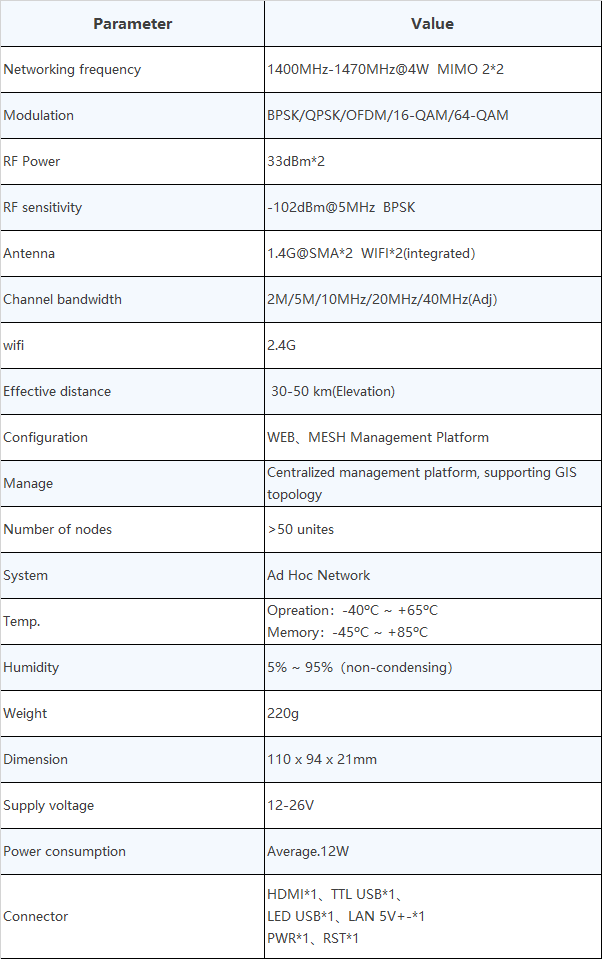Click the 2.4G wifi value

coord(281,346)
